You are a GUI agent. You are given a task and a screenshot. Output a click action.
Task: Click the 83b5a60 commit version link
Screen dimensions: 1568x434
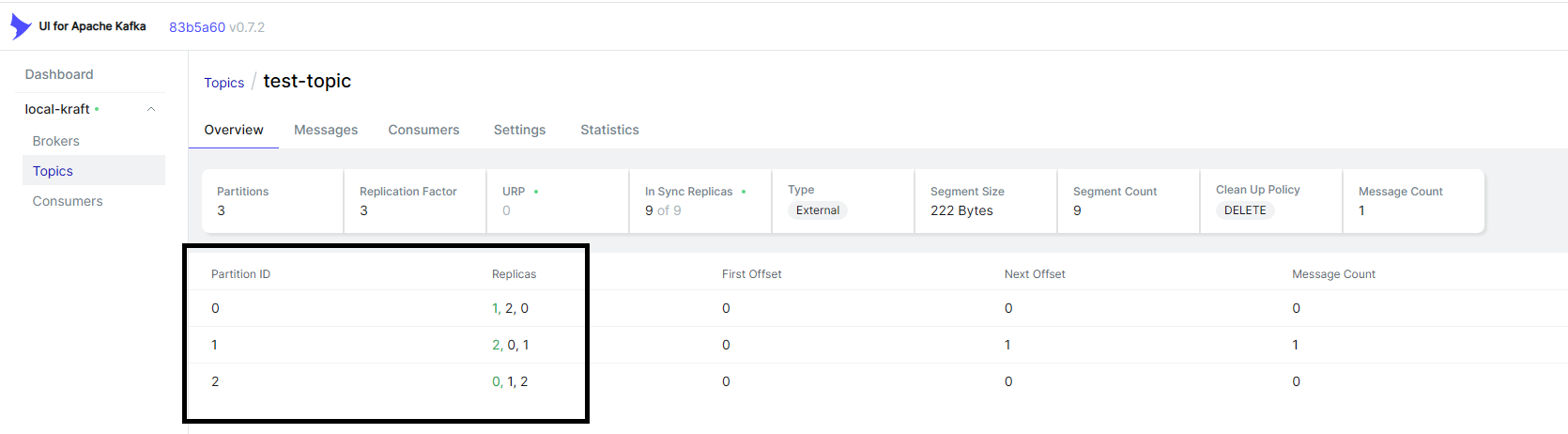point(197,27)
